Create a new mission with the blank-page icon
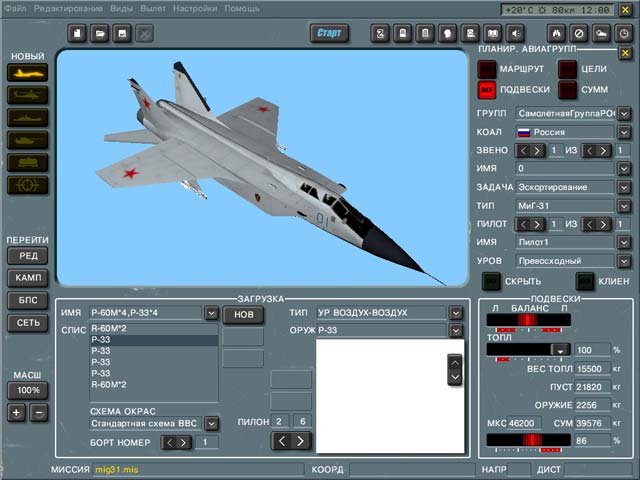The image size is (640, 480). (x=77, y=33)
